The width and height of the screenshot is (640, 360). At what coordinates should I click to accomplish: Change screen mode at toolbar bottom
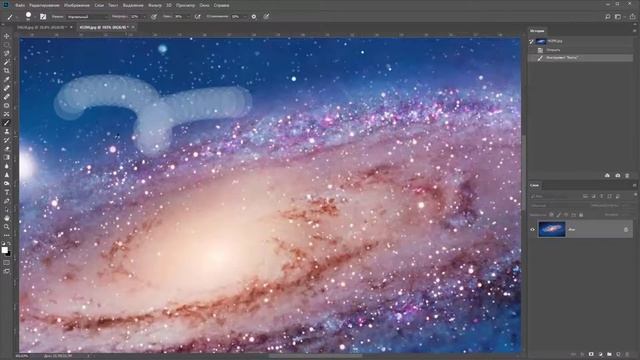(x=7, y=271)
